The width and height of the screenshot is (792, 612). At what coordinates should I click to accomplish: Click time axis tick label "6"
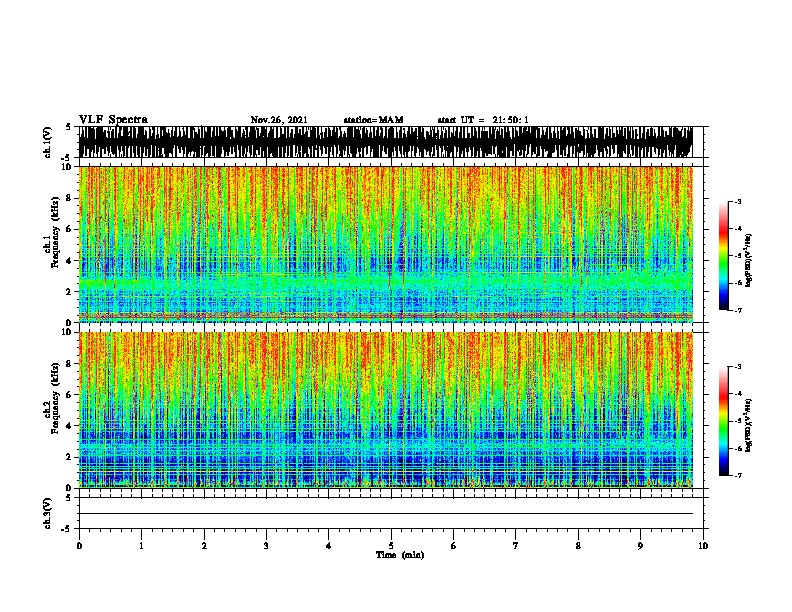click(454, 546)
